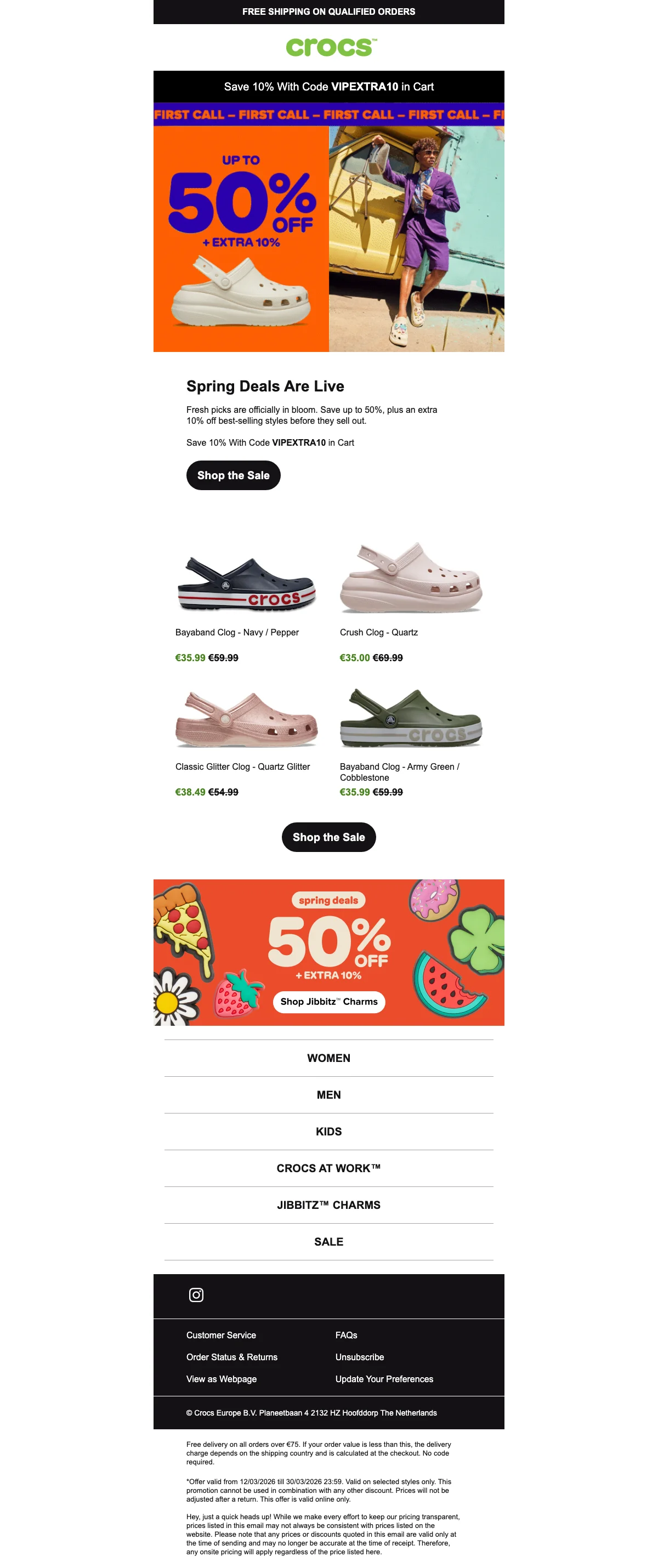
Task: View the Bayaband Clog Army Green image
Action: click(411, 717)
